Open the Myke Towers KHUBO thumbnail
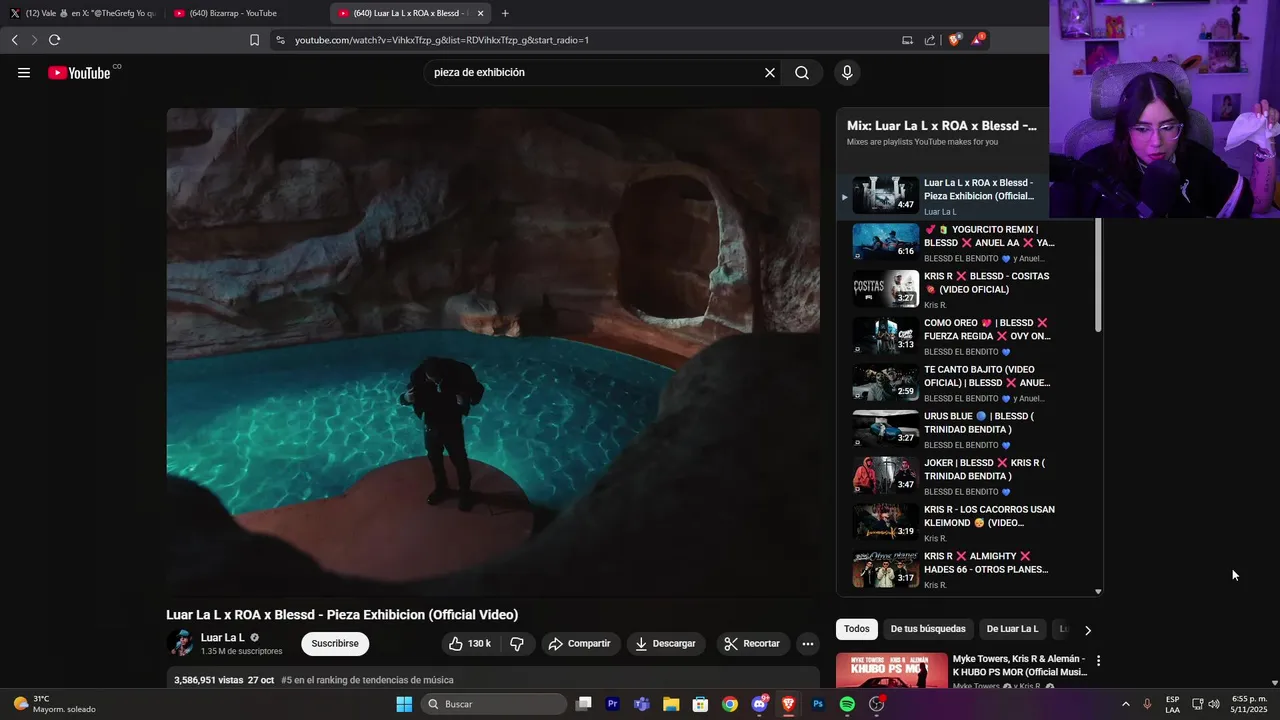This screenshot has height=720, width=1280. 892,671
